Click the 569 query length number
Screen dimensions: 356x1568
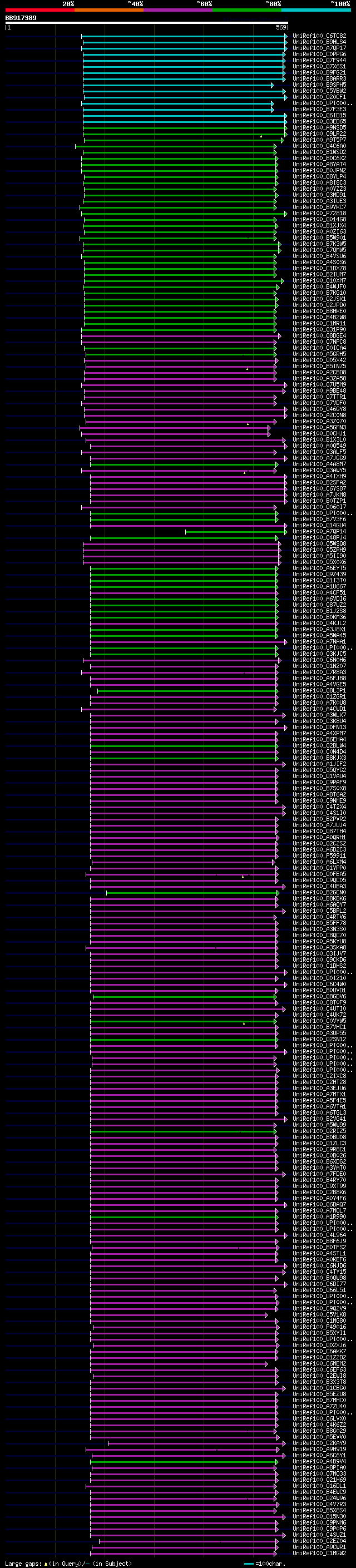click(281, 27)
